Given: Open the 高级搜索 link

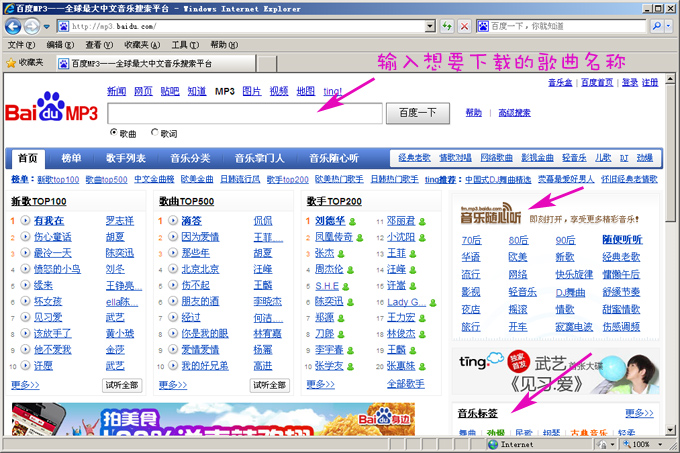Looking at the screenshot, I should tap(514, 113).
